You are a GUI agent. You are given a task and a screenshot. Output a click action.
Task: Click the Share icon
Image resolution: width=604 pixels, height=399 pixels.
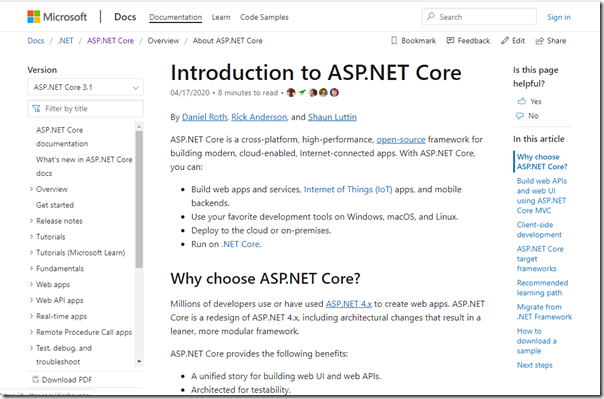(540, 41)
